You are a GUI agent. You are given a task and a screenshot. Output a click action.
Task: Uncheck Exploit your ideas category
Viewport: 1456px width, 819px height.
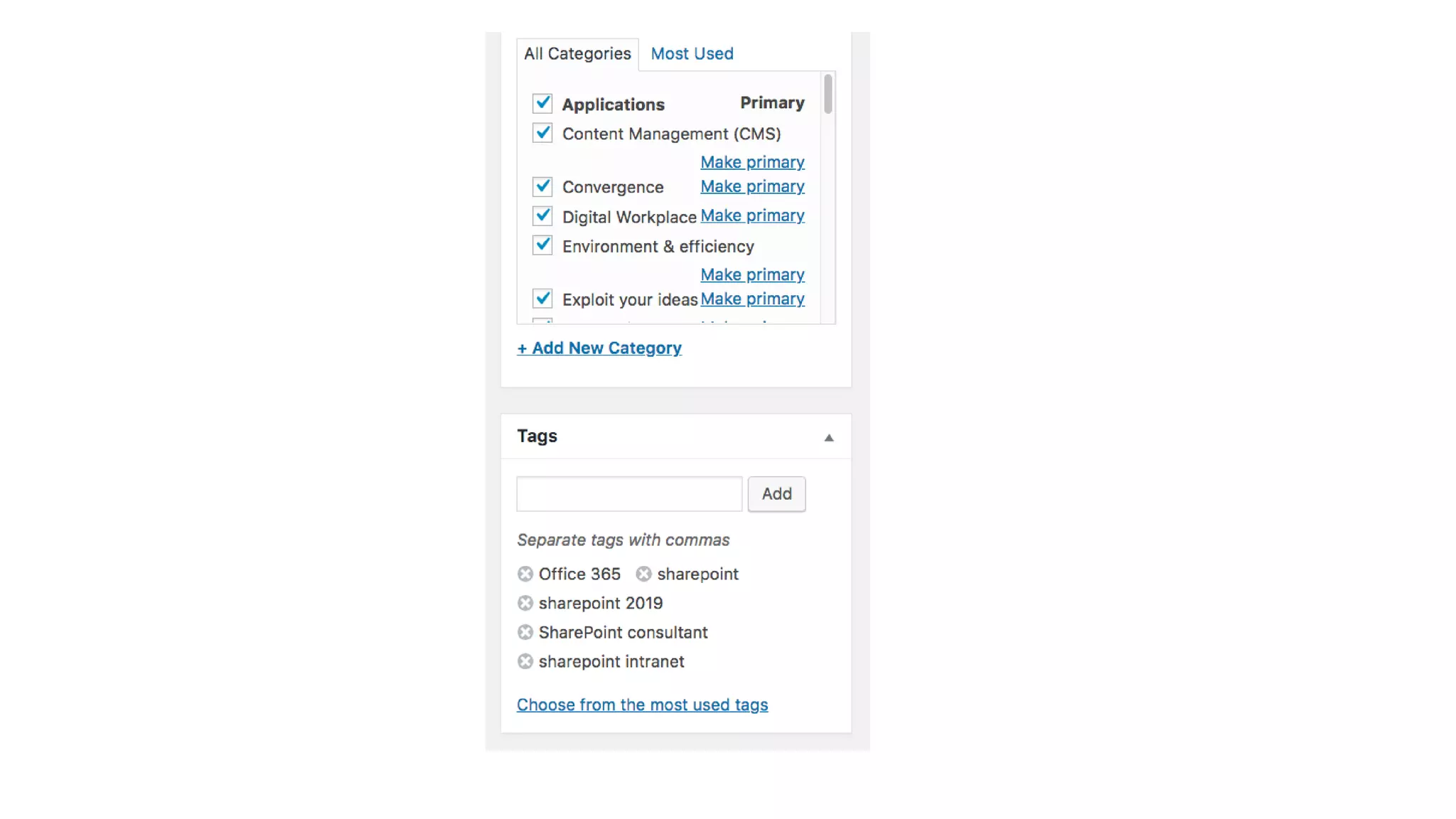click(542, 299)
